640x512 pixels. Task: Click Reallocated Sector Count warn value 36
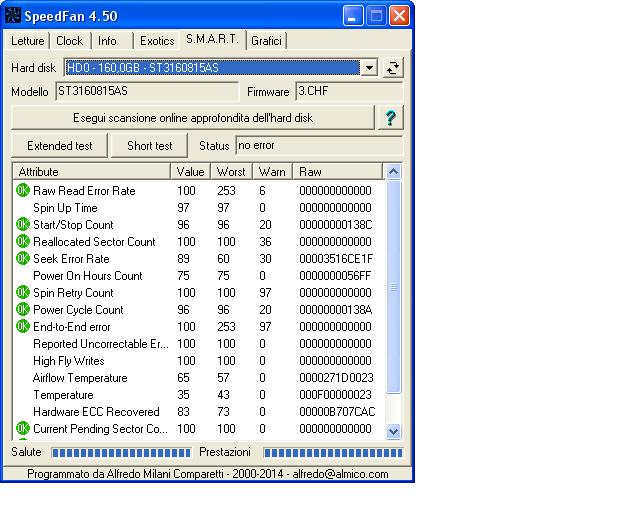coord(265,241)
